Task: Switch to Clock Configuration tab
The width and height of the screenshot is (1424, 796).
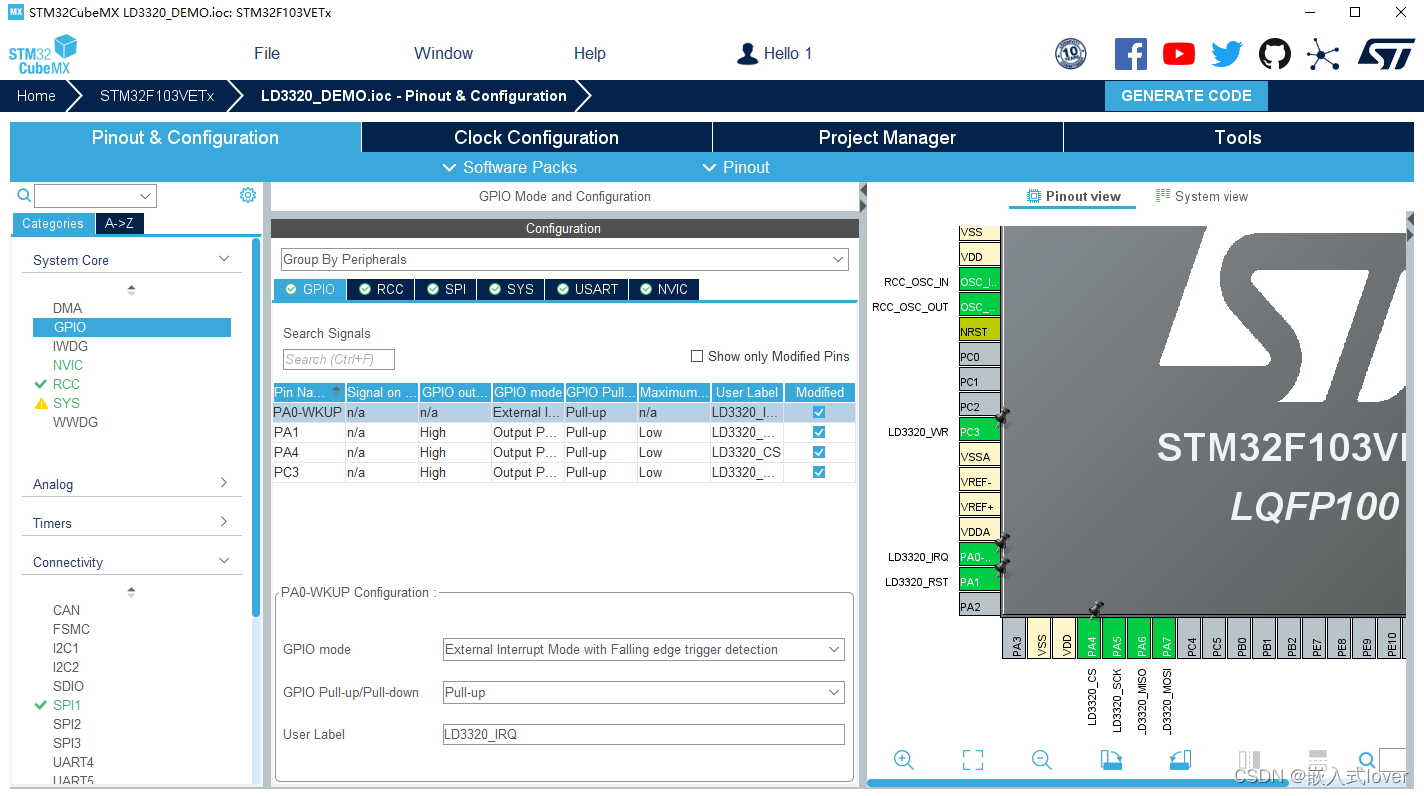Action: click(537, 138)
